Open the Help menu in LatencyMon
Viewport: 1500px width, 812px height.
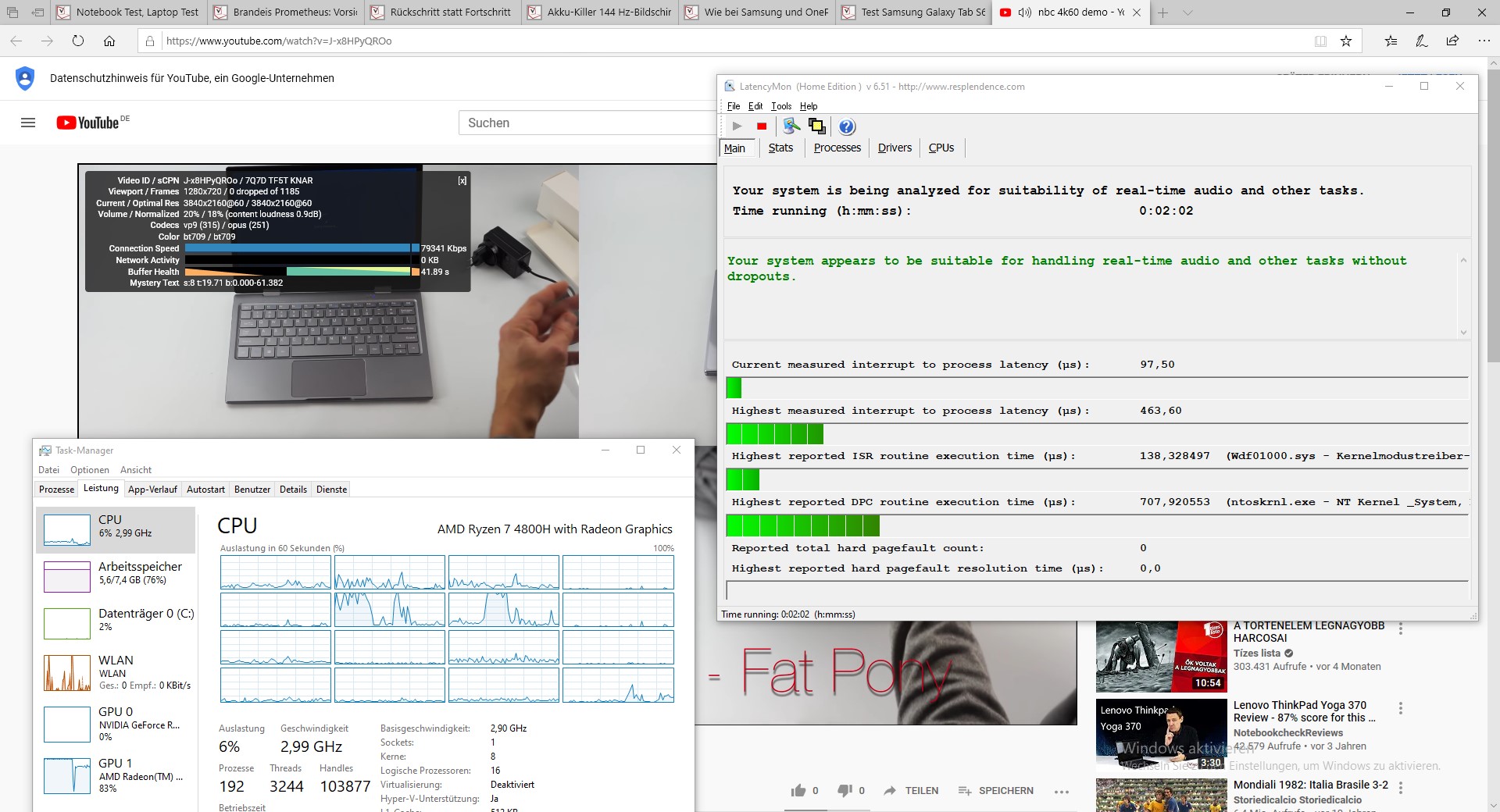(809, 106)
